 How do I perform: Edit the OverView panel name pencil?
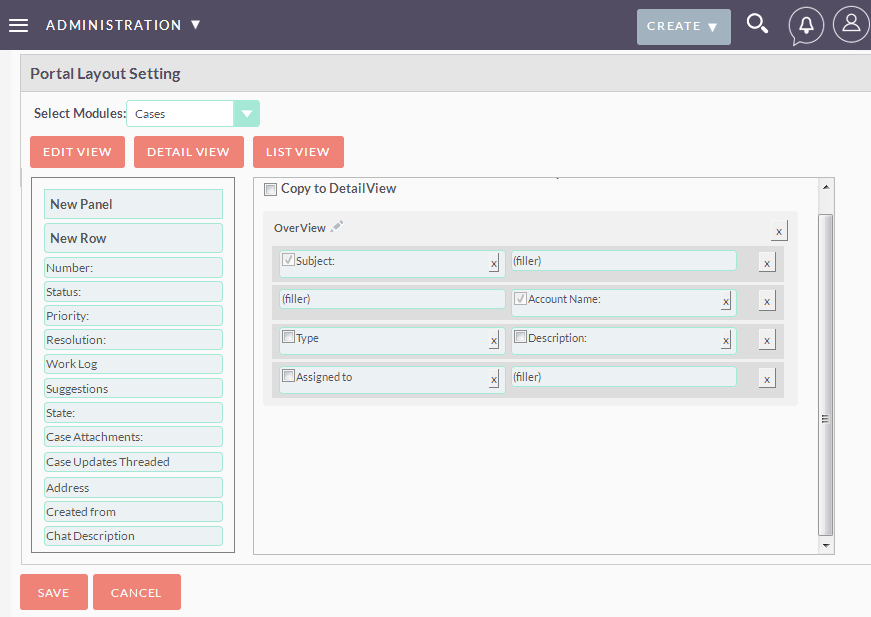click(x=337, y=227)
